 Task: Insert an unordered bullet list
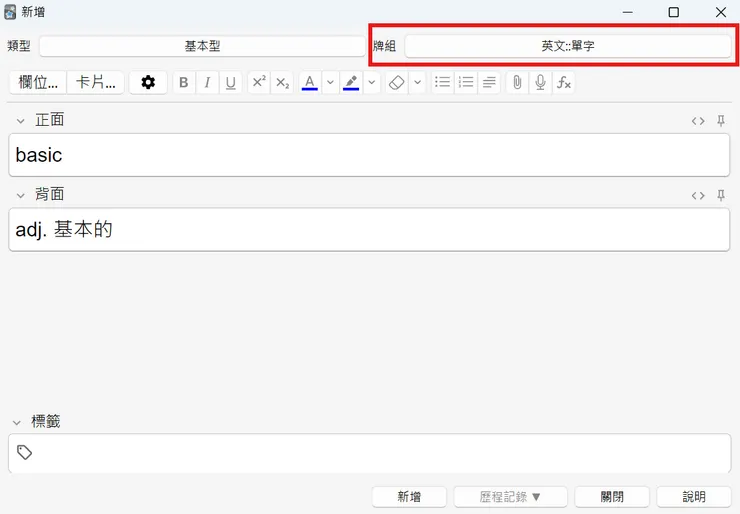click(x=442, y=83)
